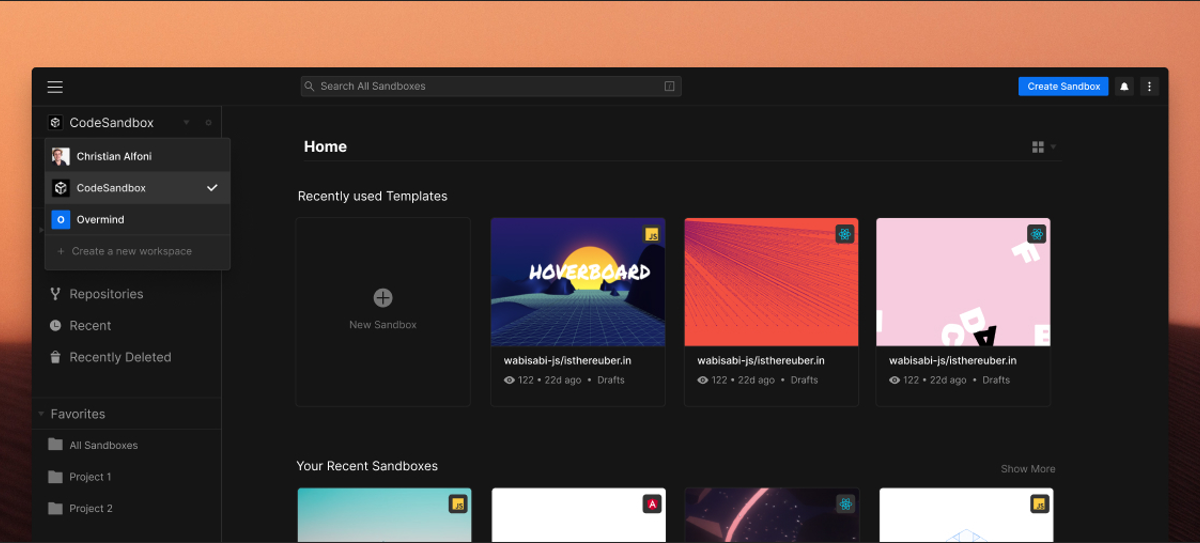
Task: Open the view options dropdown arrow beside grid icon
Action: click(x=1053, y=147)
